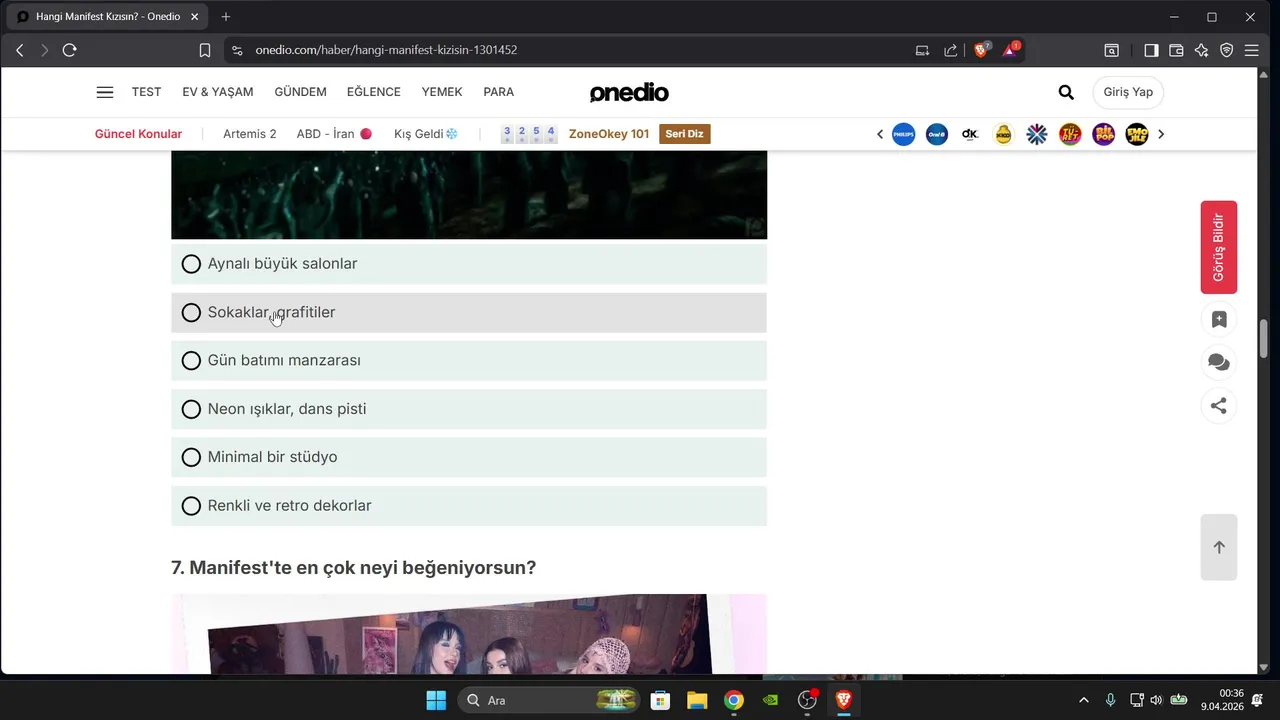This screenshot has width=1280, height=720.
Task: Open YEMEK menu item
Action: pos(442,92)
